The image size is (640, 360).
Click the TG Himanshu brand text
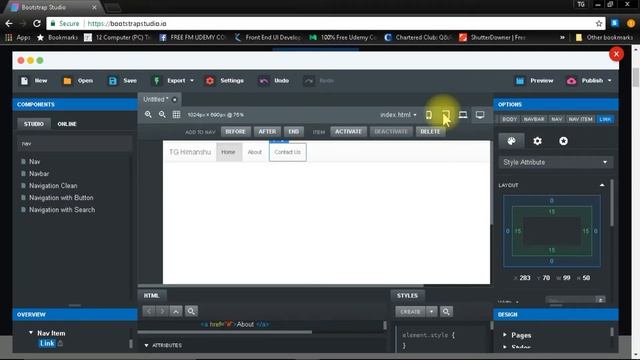coord(190,152)
